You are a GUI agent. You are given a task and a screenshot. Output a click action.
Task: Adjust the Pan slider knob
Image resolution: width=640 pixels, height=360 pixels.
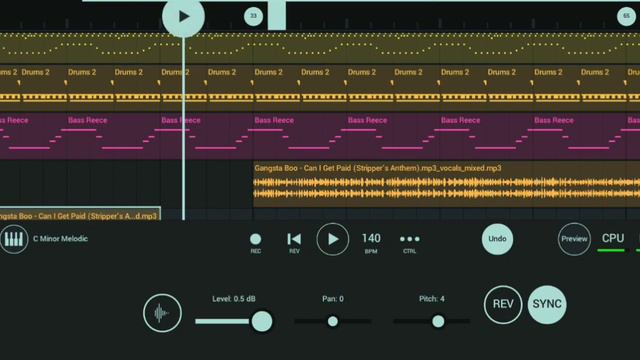point(333,322)
